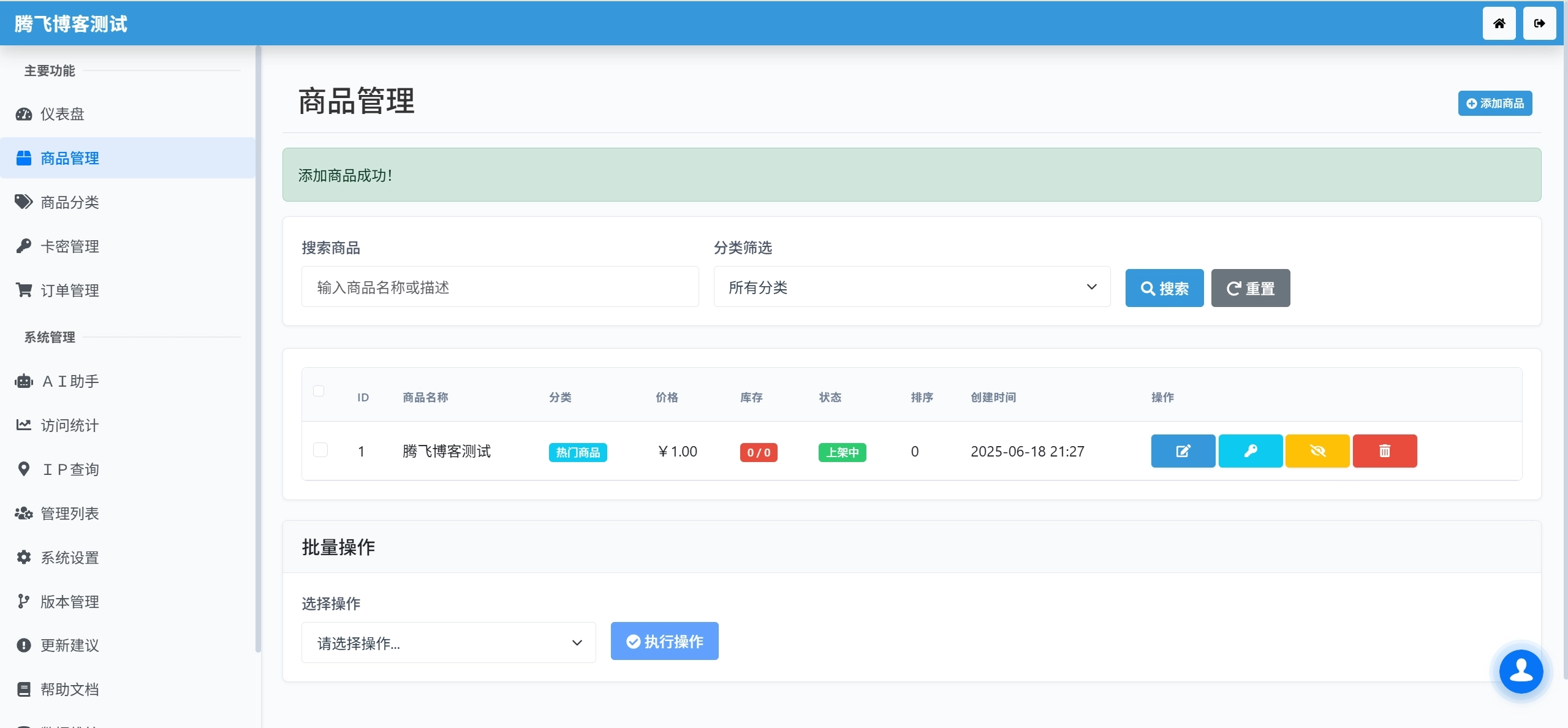This screenshot has width=1568, height=728.
Task: Click the 热门商品 category badge
Action: click(x=578, y=452)
